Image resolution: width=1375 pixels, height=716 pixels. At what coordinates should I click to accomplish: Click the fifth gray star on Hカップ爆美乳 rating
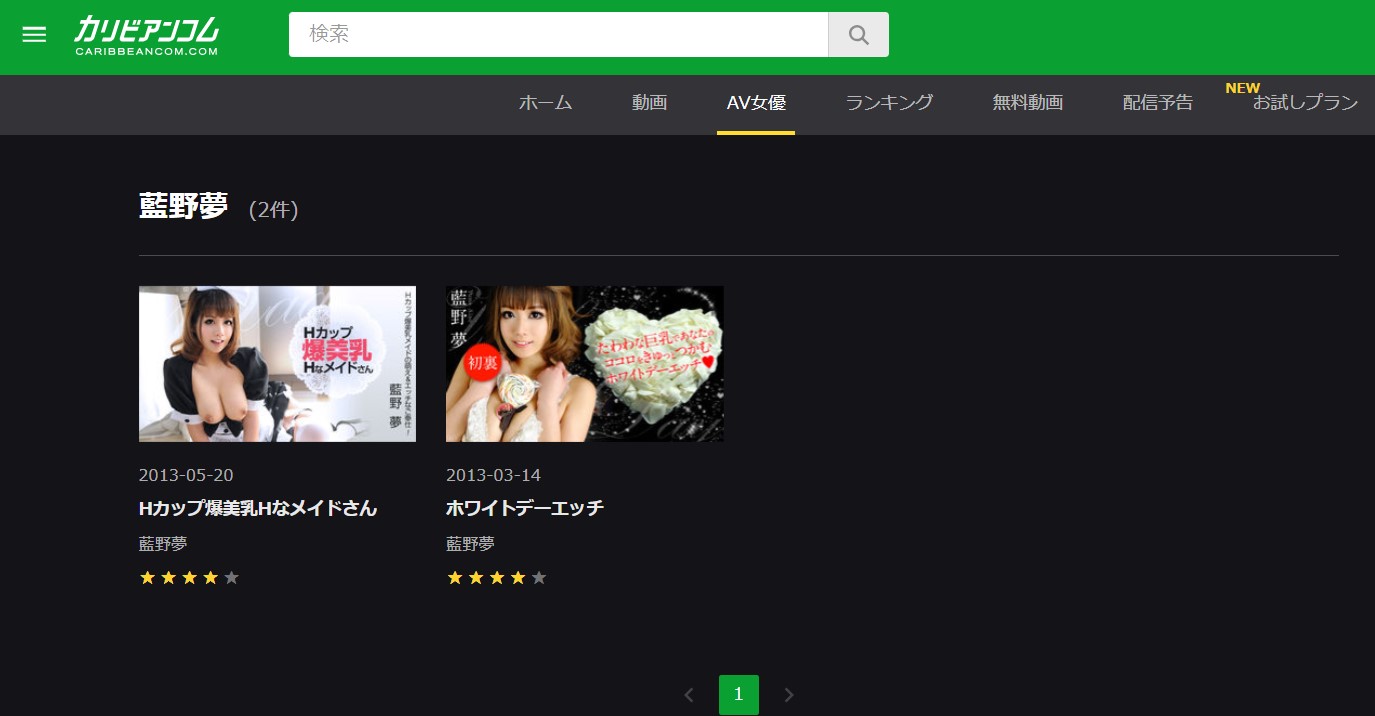[231, 577]
